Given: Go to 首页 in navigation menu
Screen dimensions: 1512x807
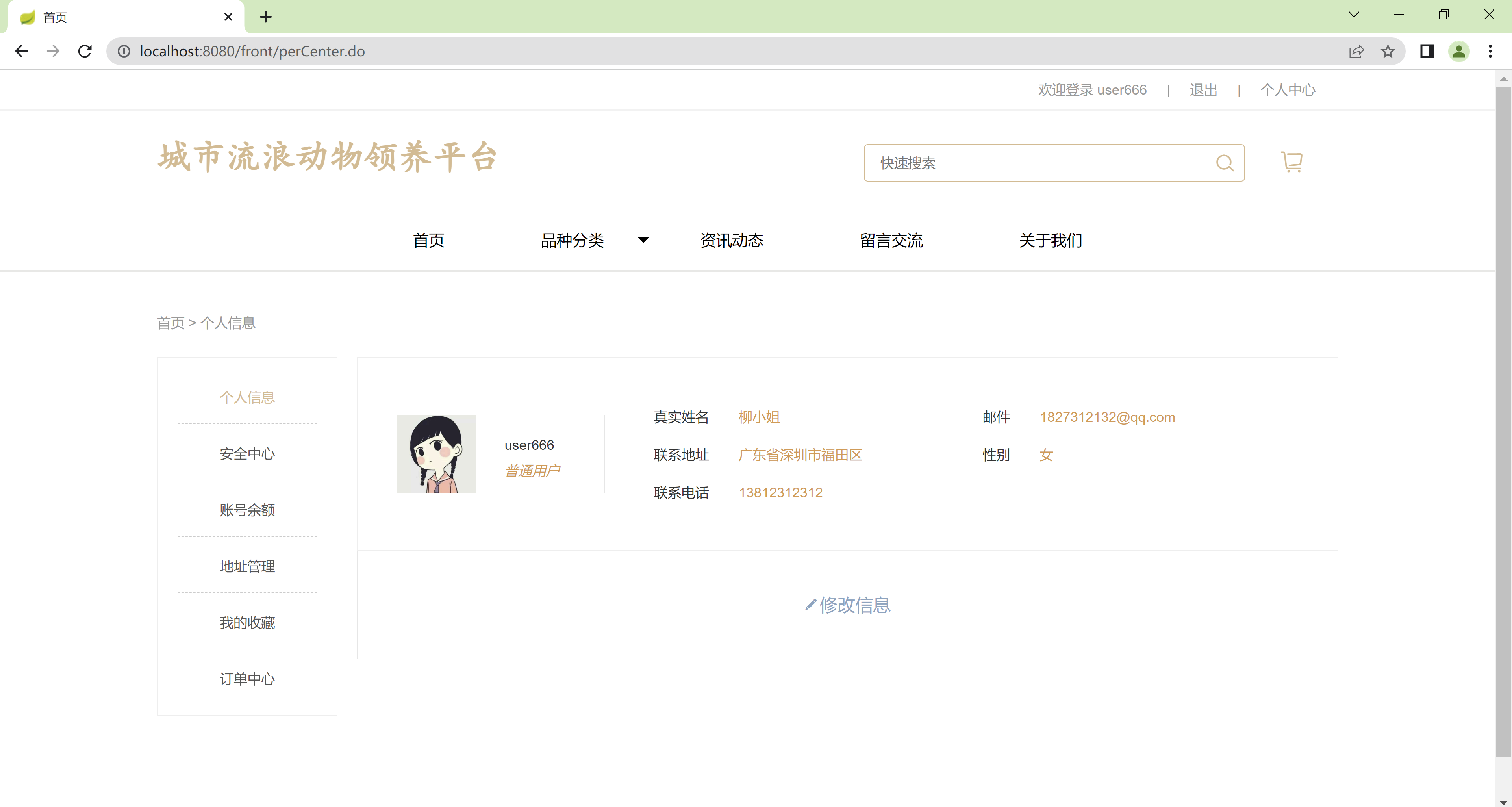Looking at the screenshot, I should pyautogui.click(x=428, y=240).
